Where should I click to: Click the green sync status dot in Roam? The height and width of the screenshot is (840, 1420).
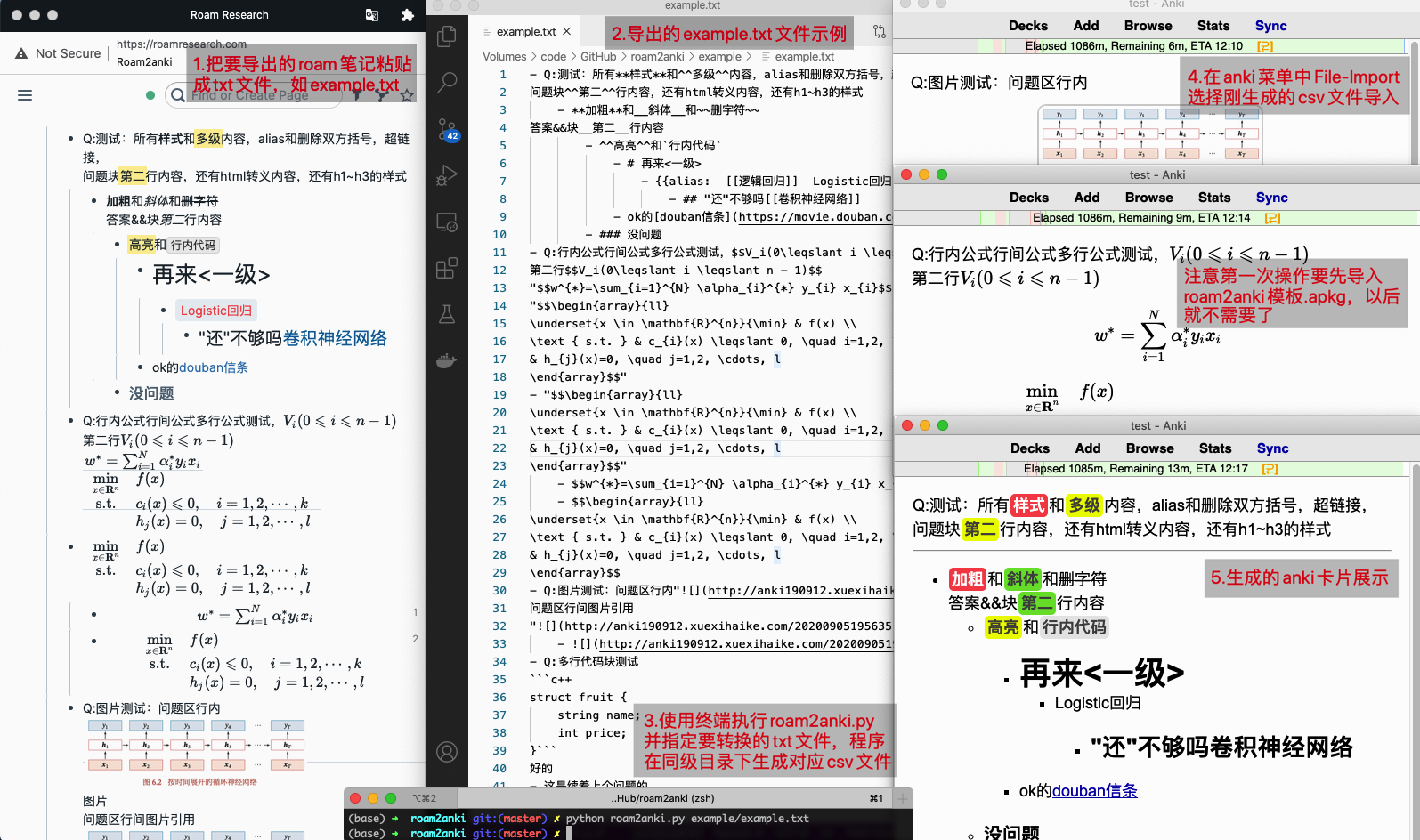tap(150, 95)
